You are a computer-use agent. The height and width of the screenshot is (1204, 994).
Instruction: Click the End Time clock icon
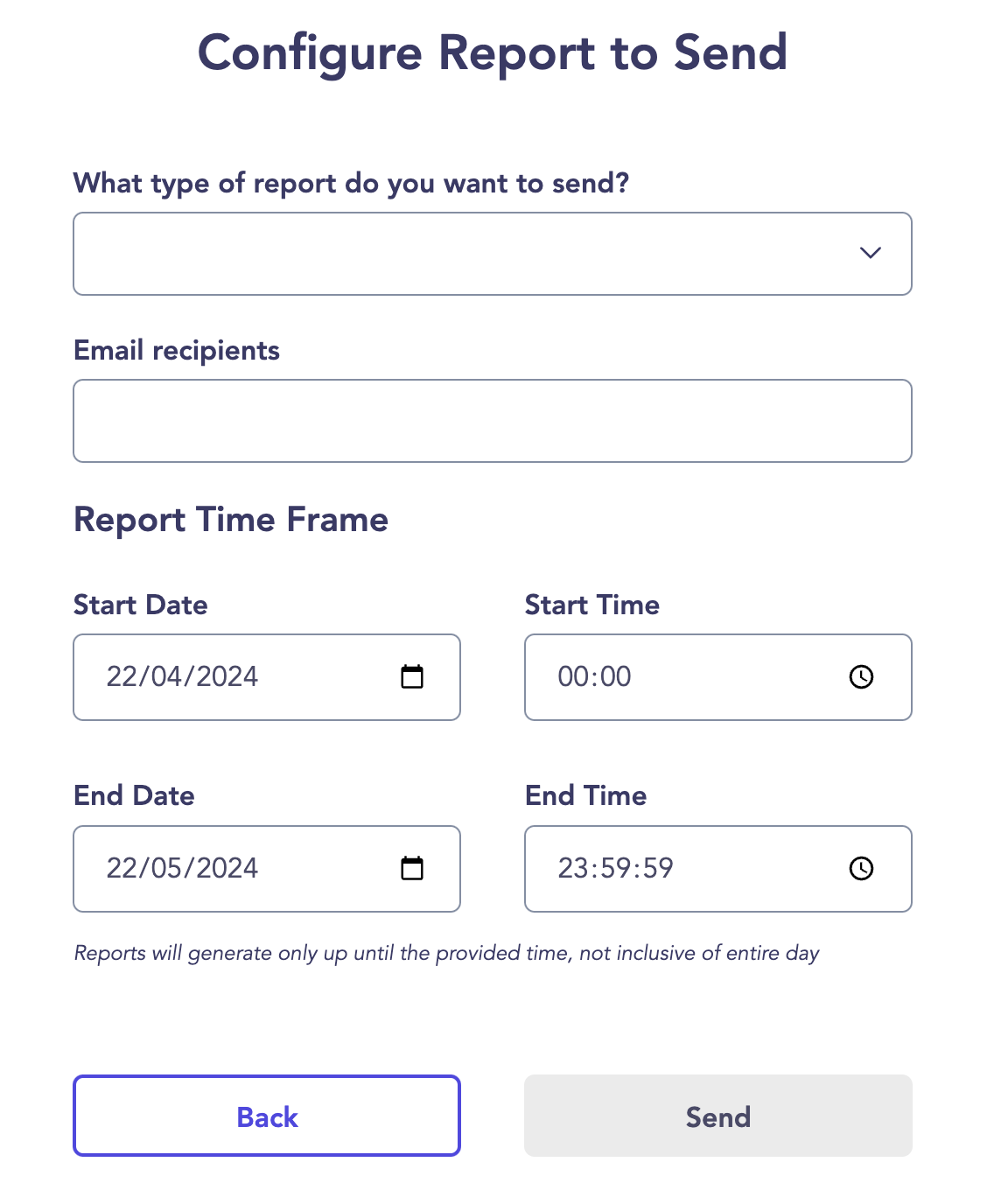tap(862, 868)
